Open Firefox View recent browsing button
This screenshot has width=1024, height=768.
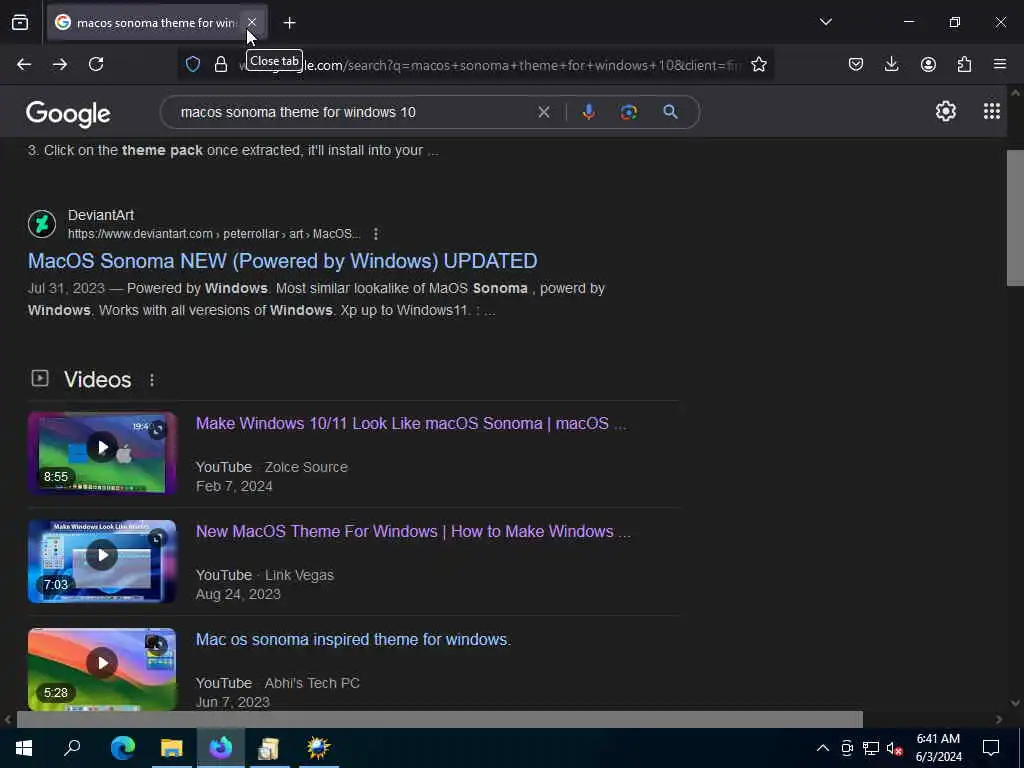pyautogui.click(x=20, y=23)
